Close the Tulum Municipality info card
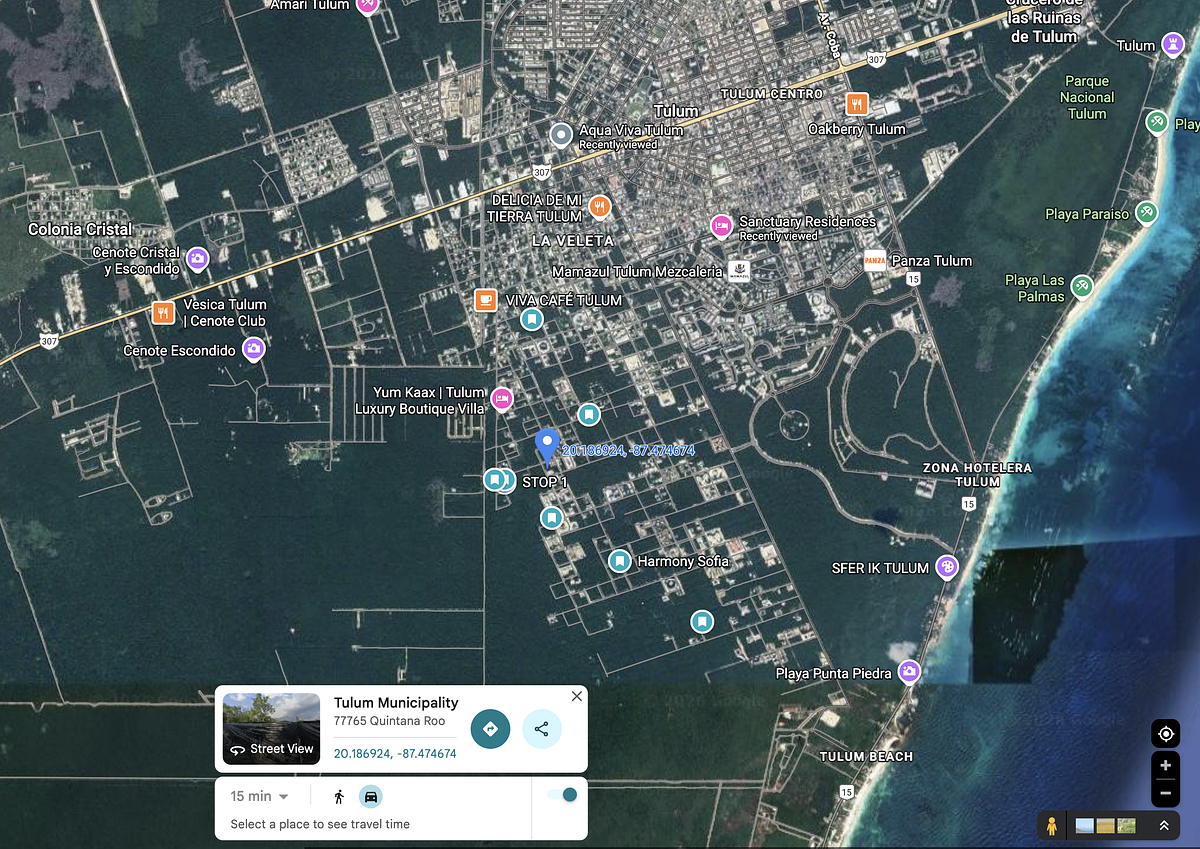The height and width of the screenshot is (849, 1200). [576, 696]
